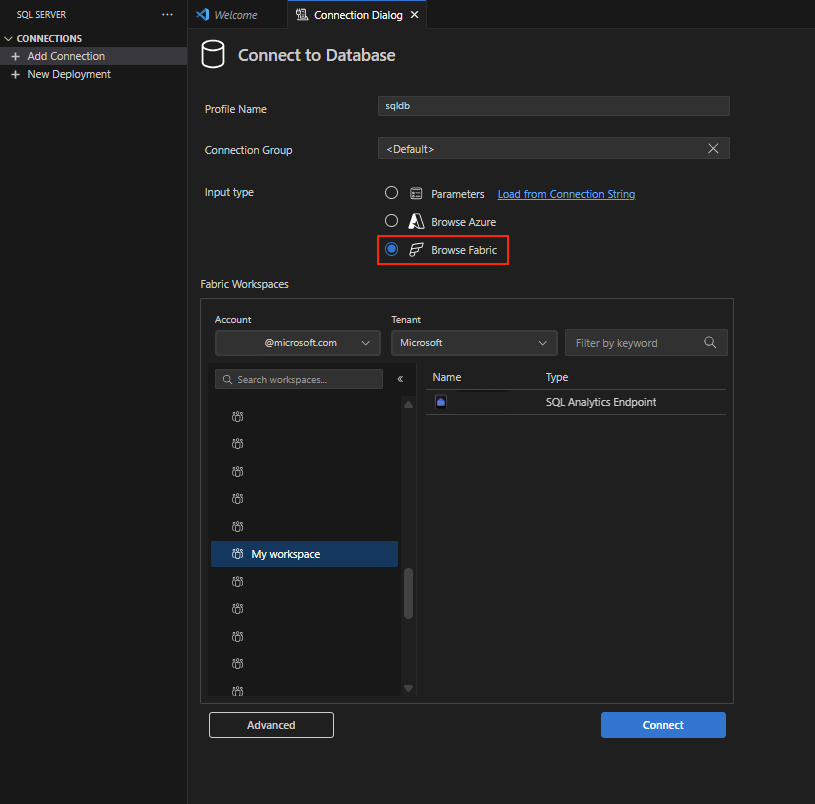
Task: Focus the Search workspaces input field
Action: pos(299,379)
